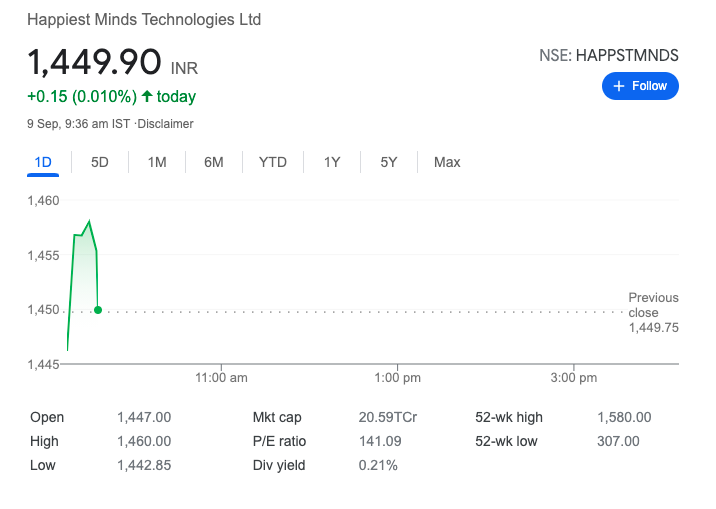Image resolution: width=716 pixels, height=509 pixels.
Task: Click the 52-wk high label
Action: tap(509, 417)
